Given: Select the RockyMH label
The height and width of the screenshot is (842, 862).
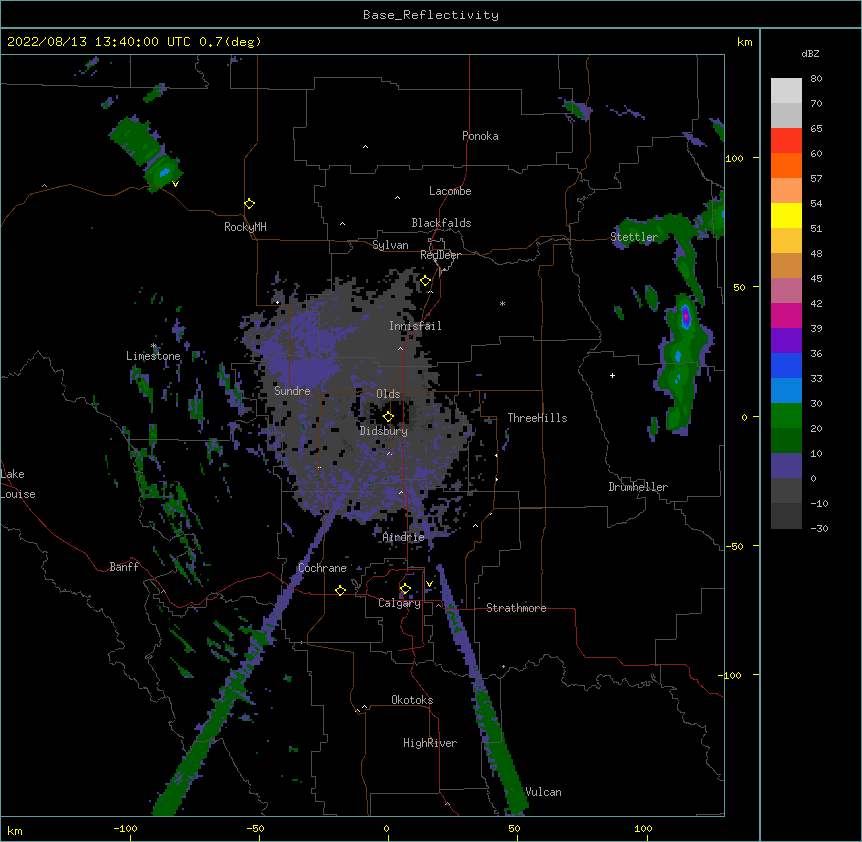Looking at the screenshot, I should pos(245,227).
